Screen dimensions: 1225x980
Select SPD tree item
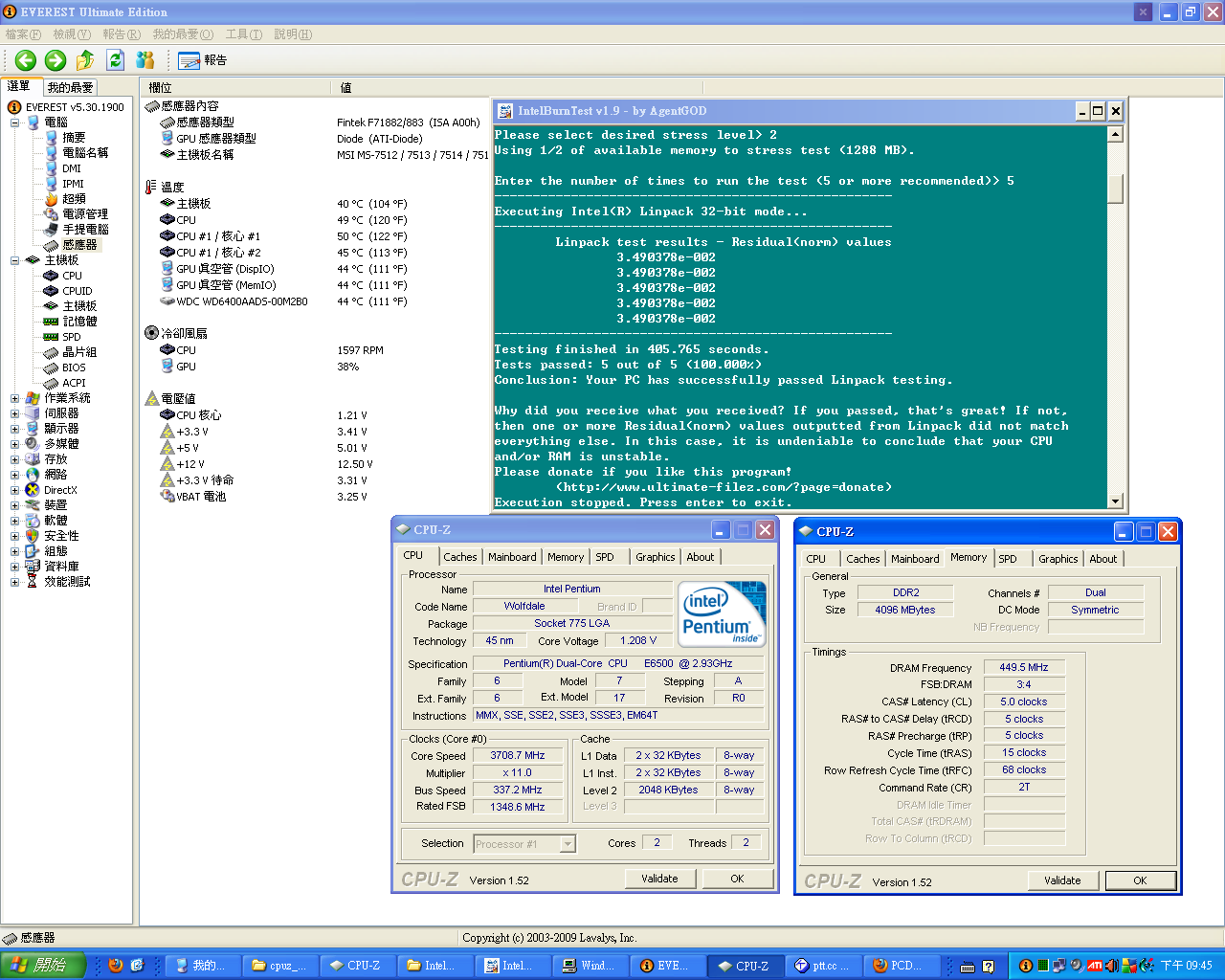pyautogui.click(x=72, y=337)
